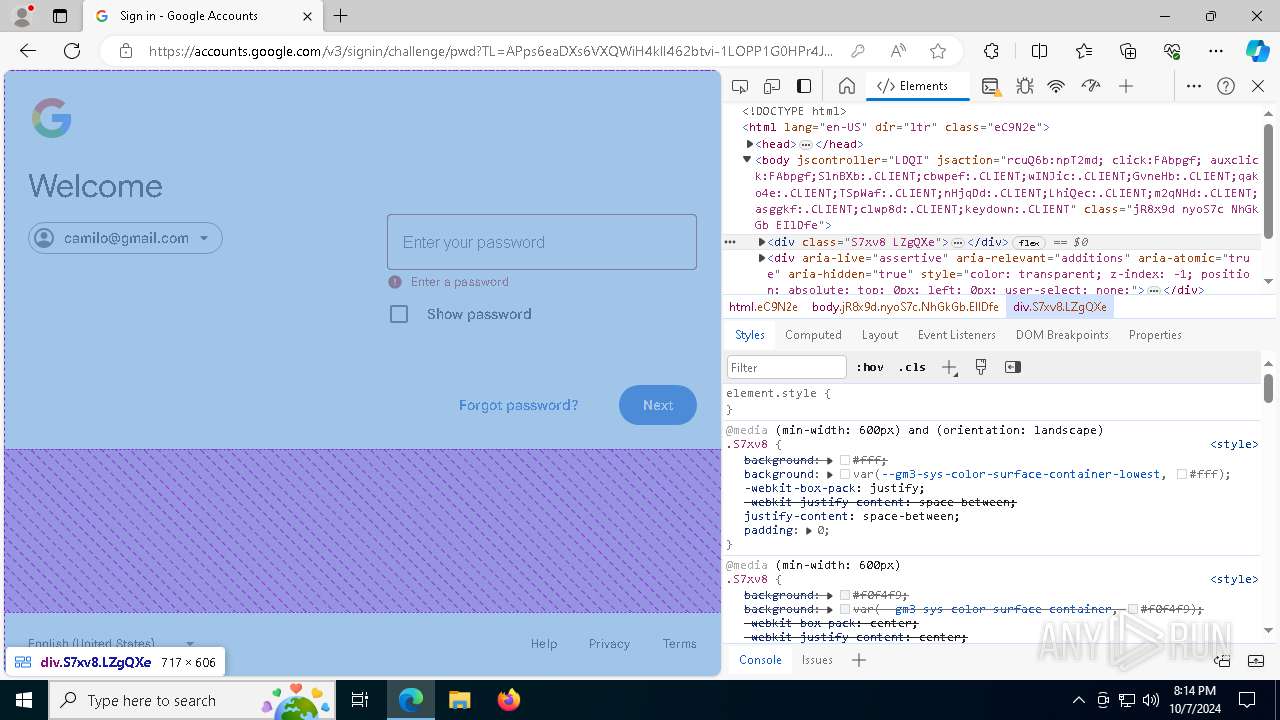Screen dimensions: 1280x720
Task: Open the Event Listeners tab
Action: (x=957, y=335)
